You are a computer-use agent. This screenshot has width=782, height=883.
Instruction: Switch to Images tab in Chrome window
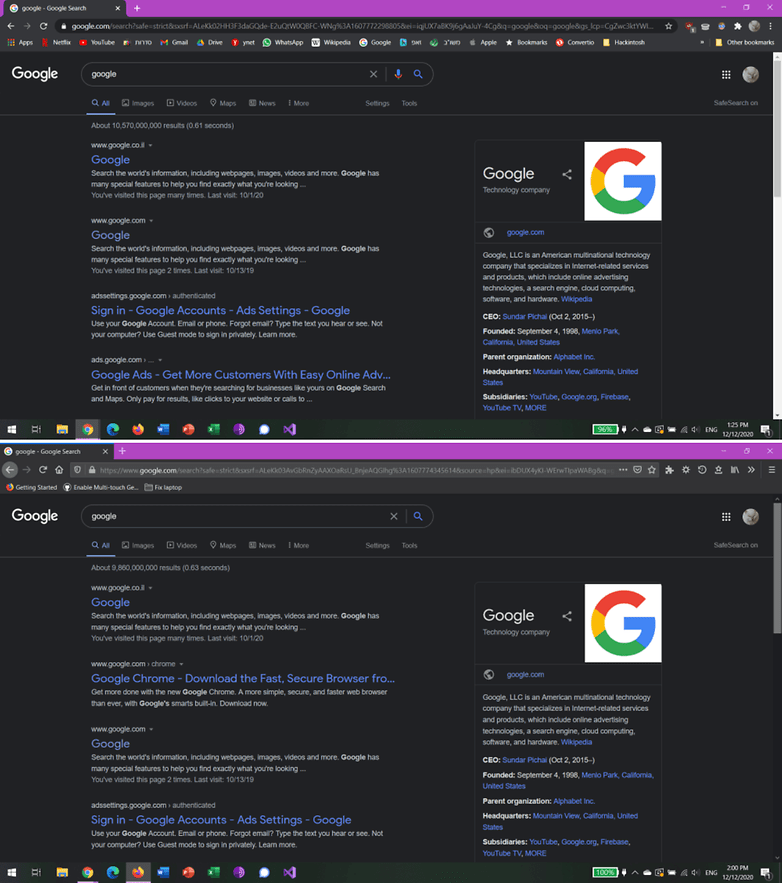click(138, 104)
